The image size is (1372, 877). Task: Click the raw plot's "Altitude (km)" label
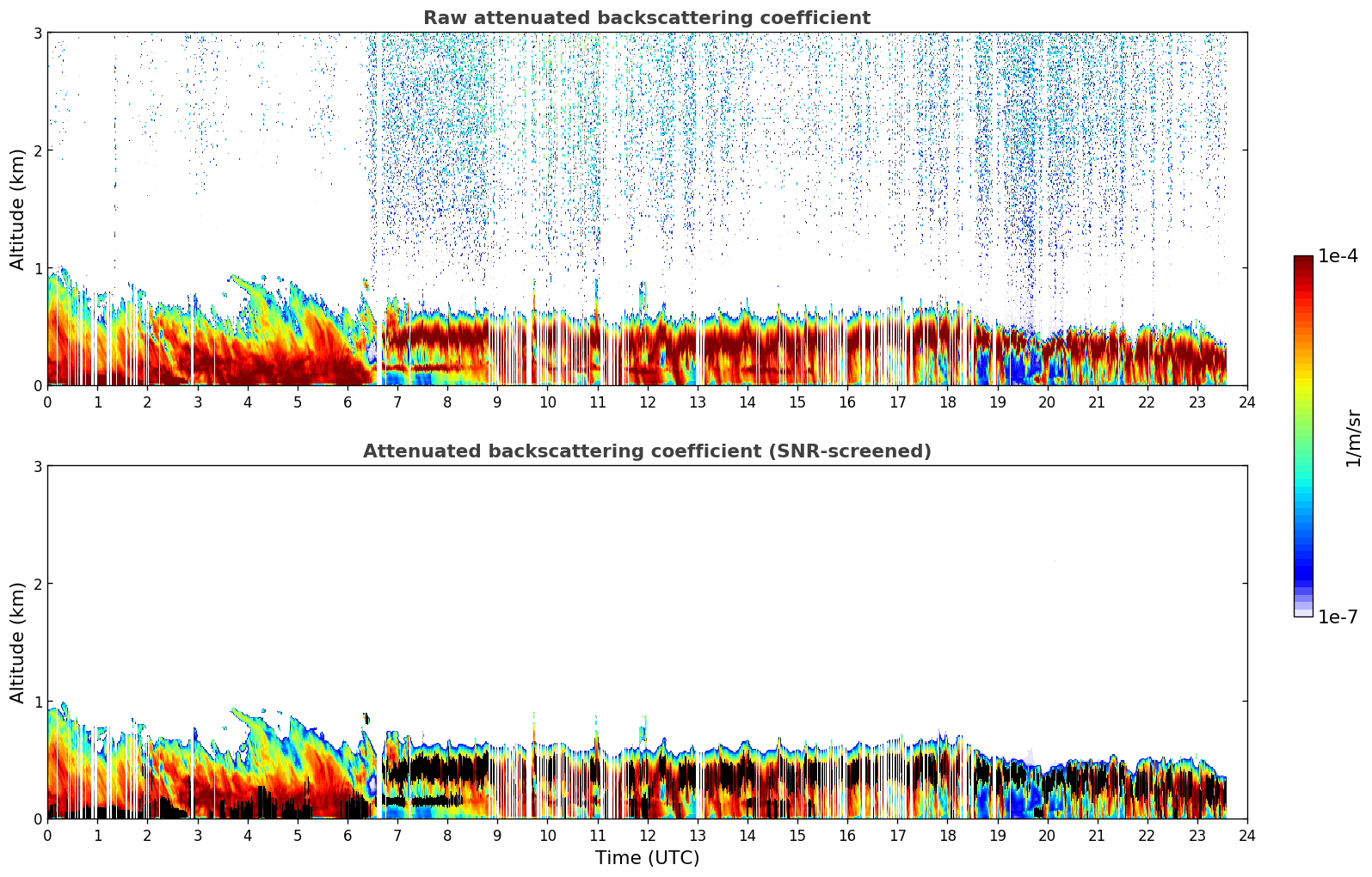17,209
